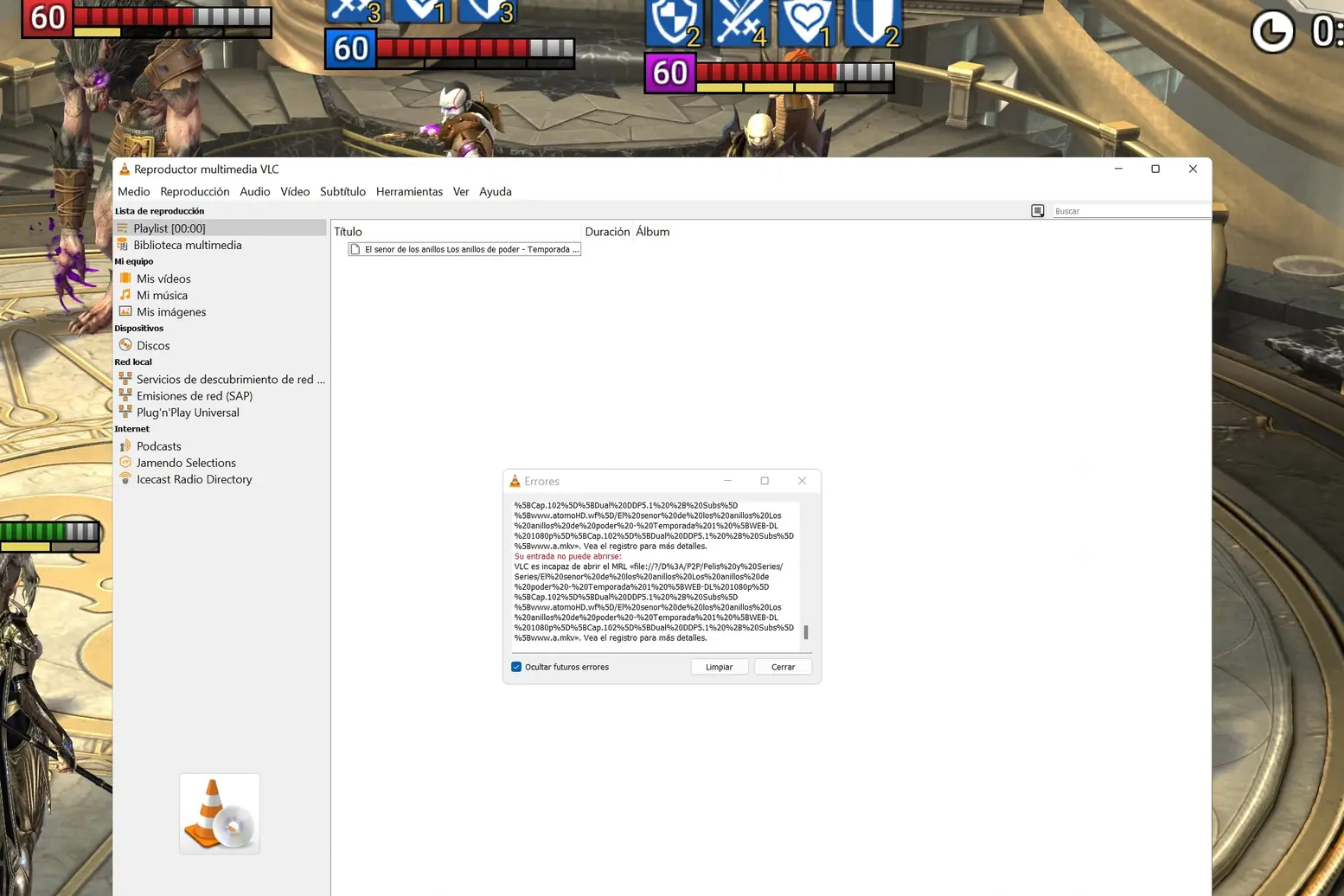Click crossed swords buff icon numbered 4

click(741, 22)
